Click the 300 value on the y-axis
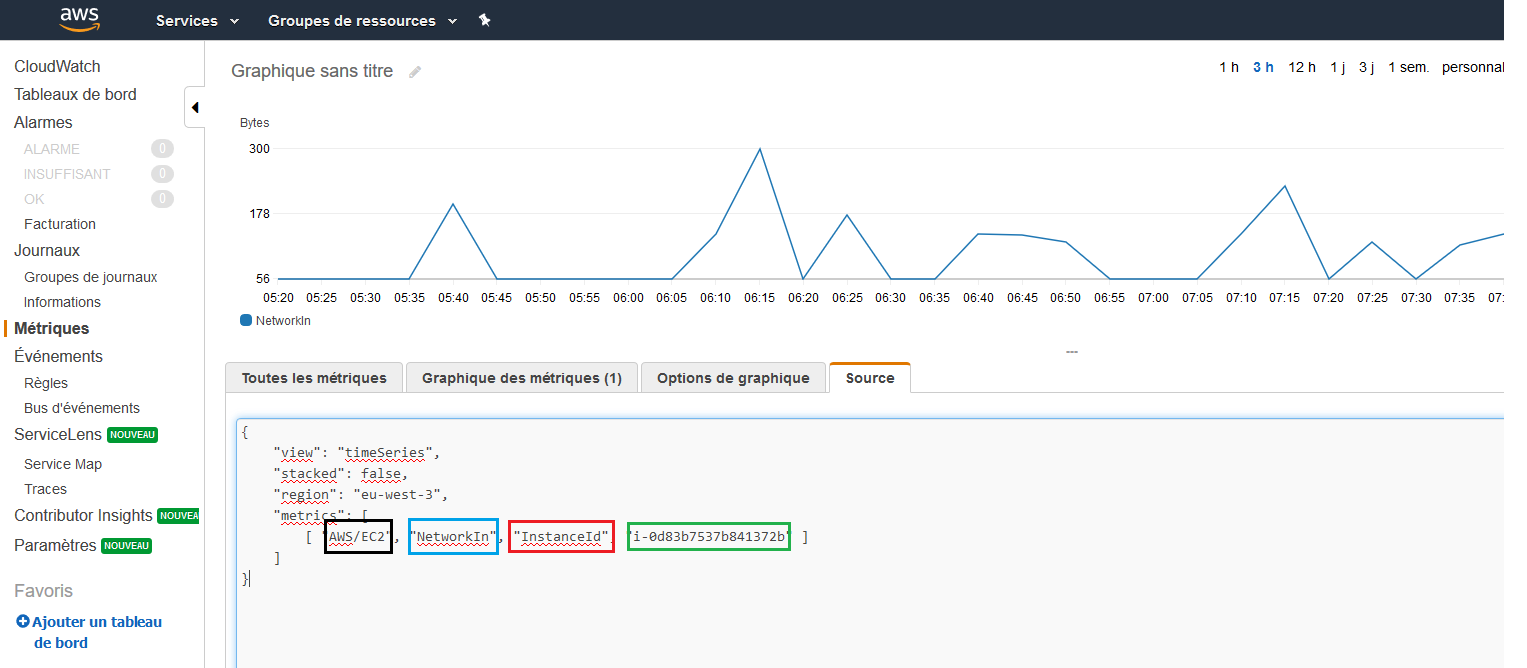The width and height of the screenshot is (1527, 668). point(259,148)
